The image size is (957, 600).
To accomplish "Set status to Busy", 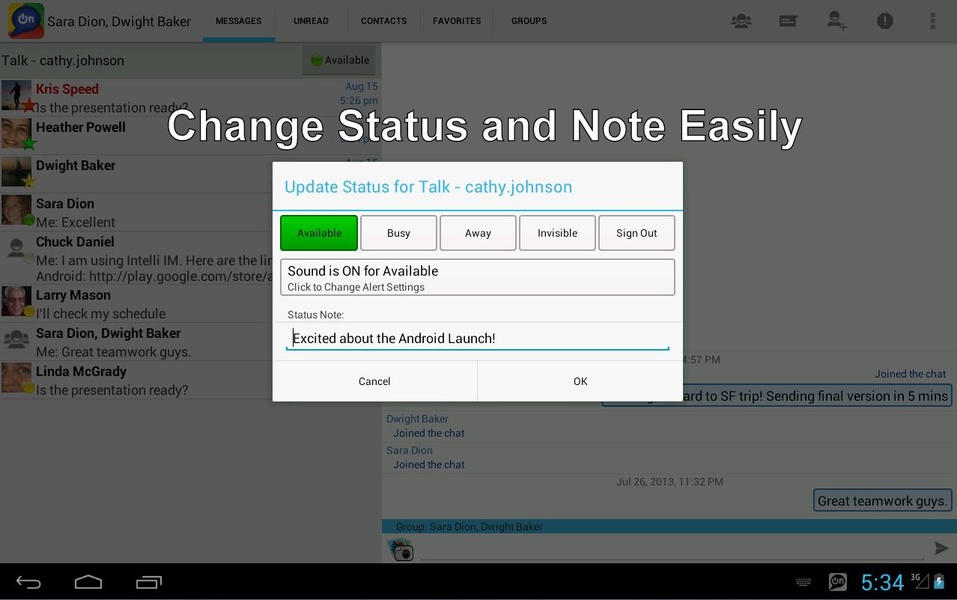I will [399, 233].
